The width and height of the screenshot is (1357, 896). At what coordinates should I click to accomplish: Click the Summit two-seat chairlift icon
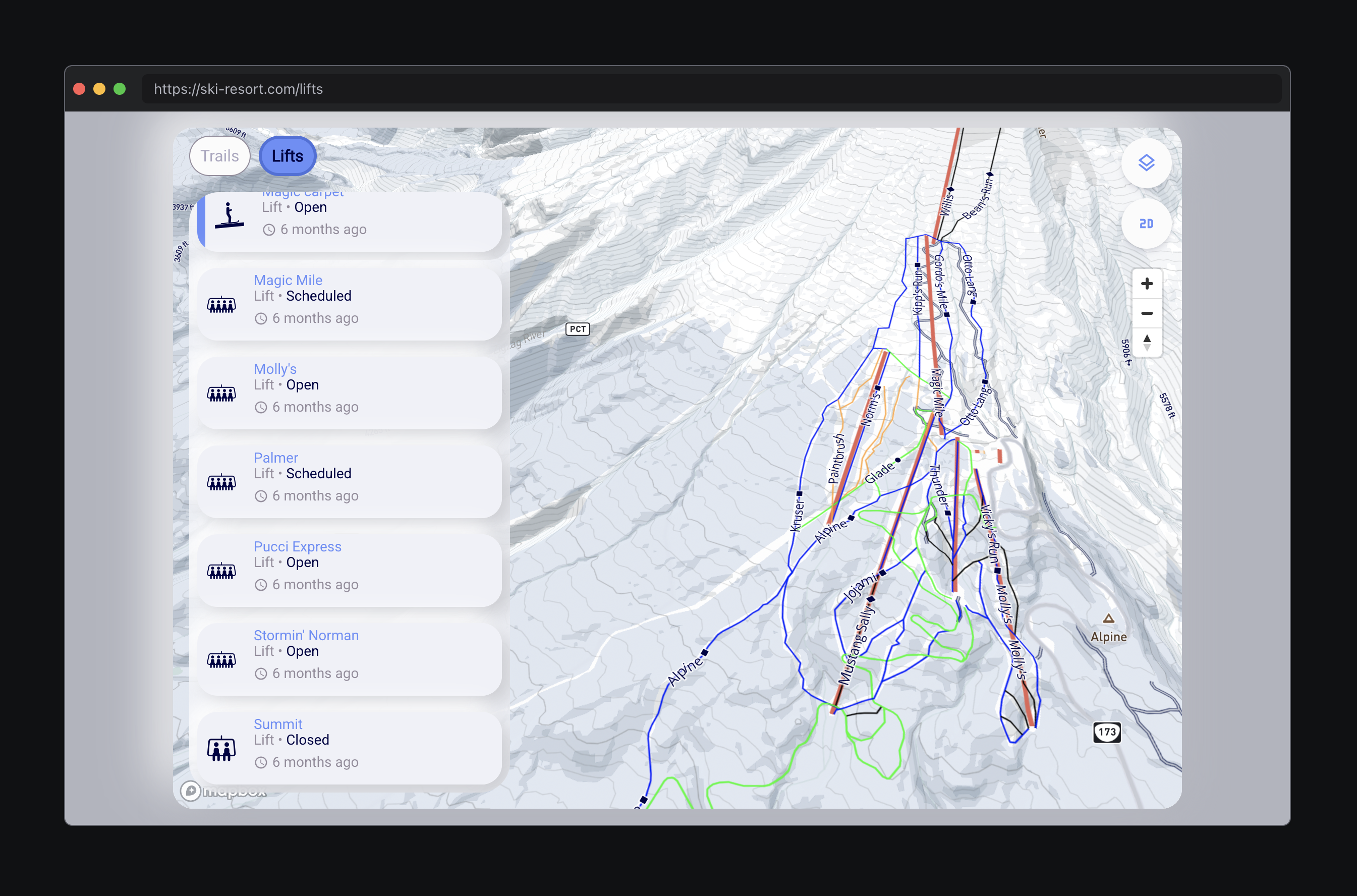coord(221,749)
